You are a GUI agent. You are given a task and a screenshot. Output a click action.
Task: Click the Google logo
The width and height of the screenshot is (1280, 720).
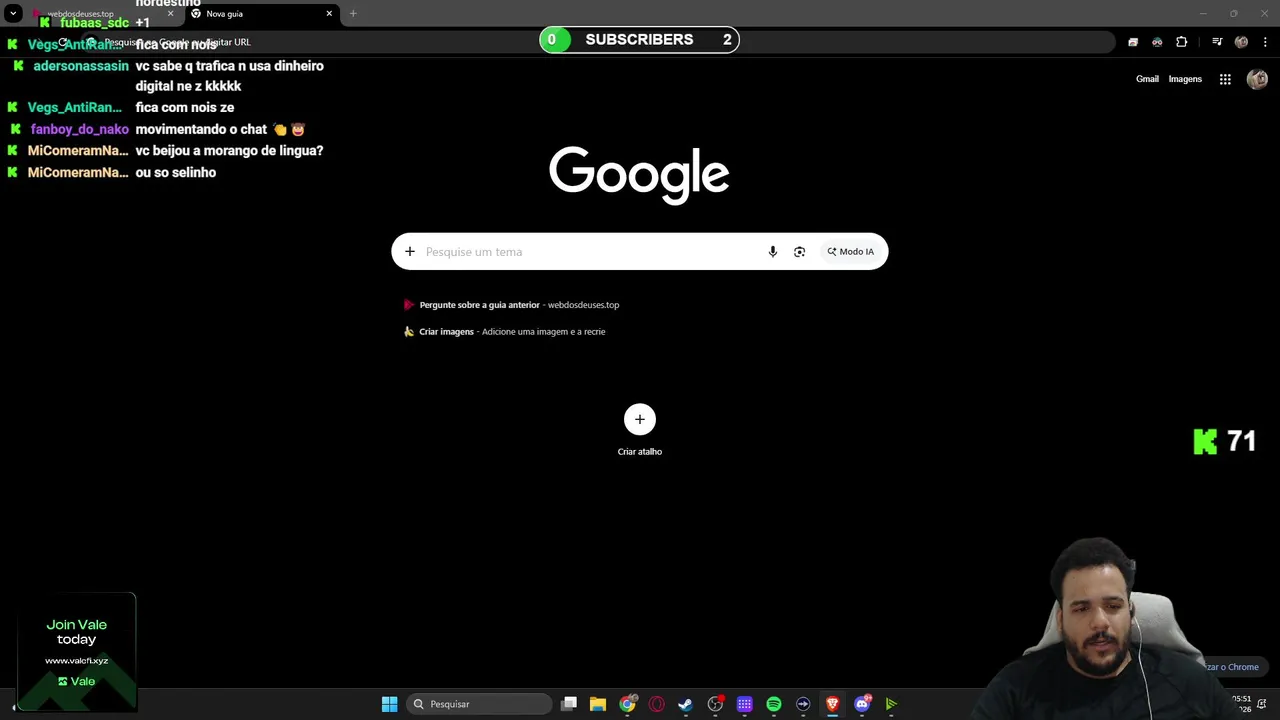coord(639,175)
